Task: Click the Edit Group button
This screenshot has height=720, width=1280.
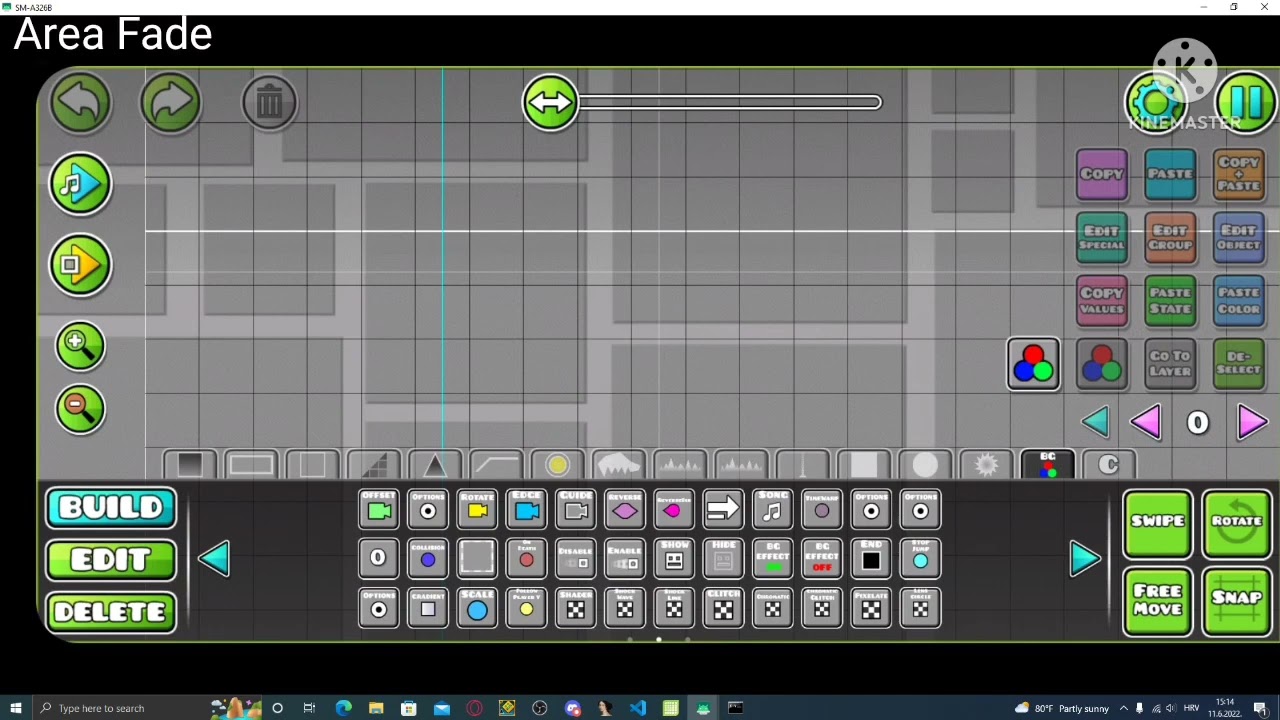Action: (1170, 239)
